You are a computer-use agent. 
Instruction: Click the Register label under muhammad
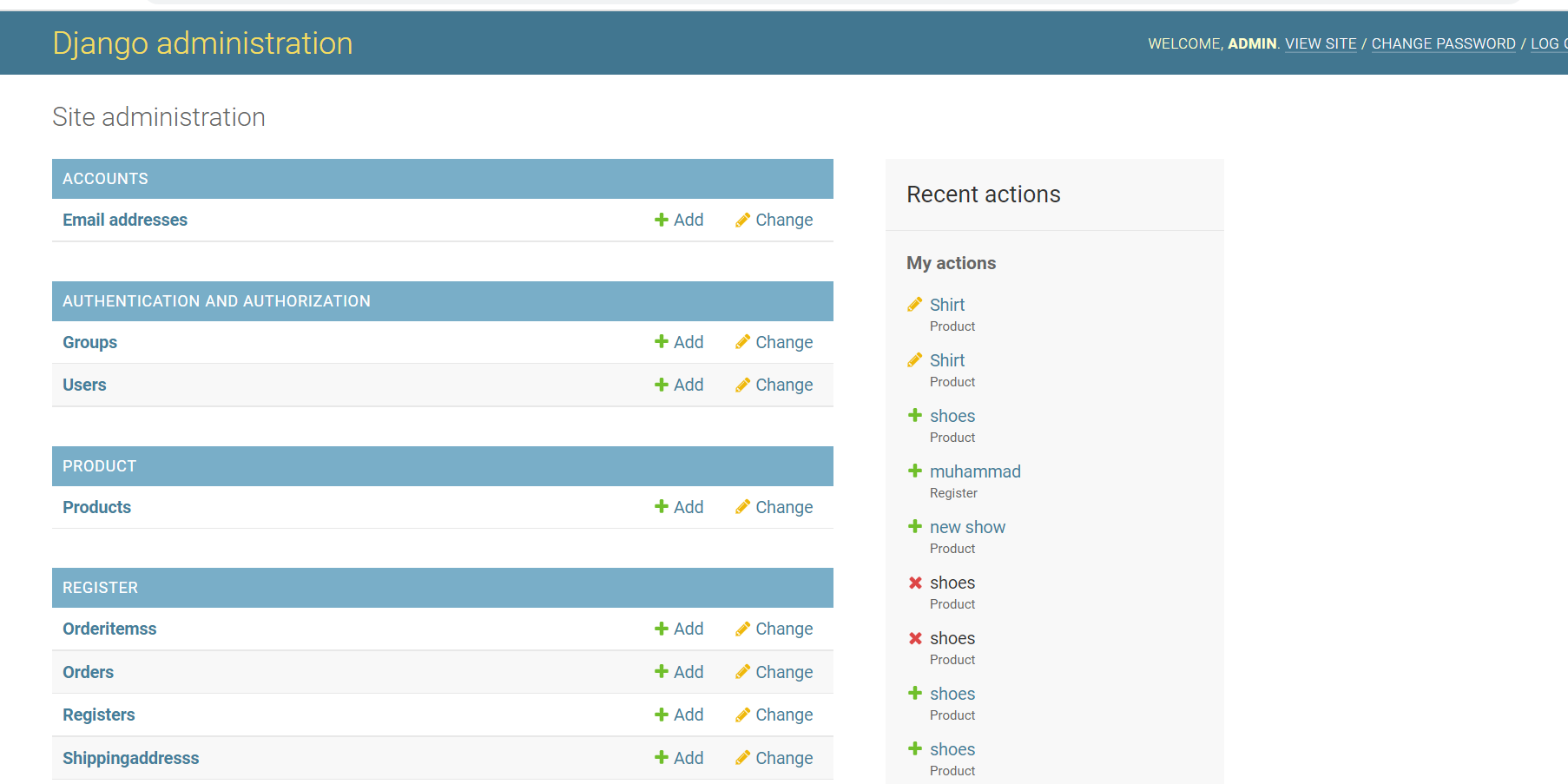click(x=953, y=493)
